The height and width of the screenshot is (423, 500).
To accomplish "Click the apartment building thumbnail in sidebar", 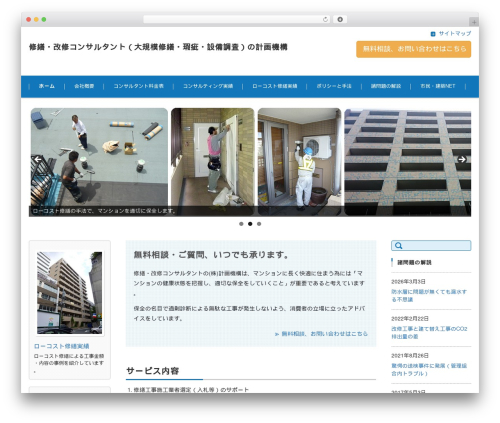I will [x=70, y=293].
